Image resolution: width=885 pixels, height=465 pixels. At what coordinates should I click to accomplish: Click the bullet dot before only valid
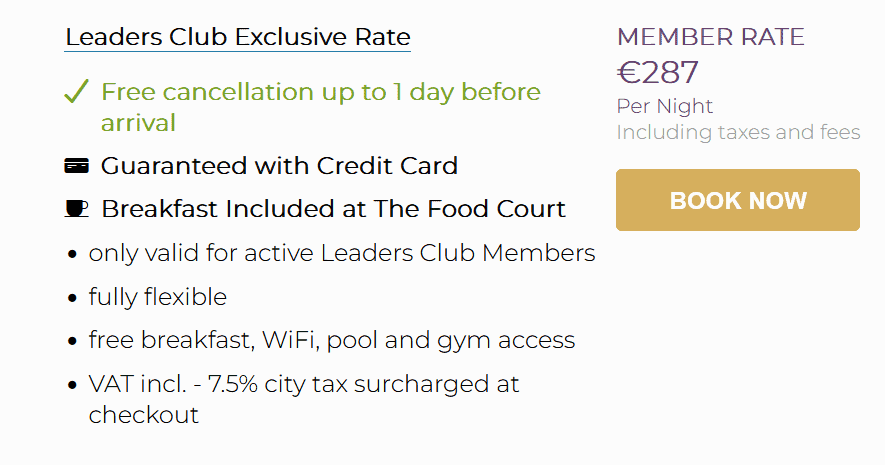[73, 254]
